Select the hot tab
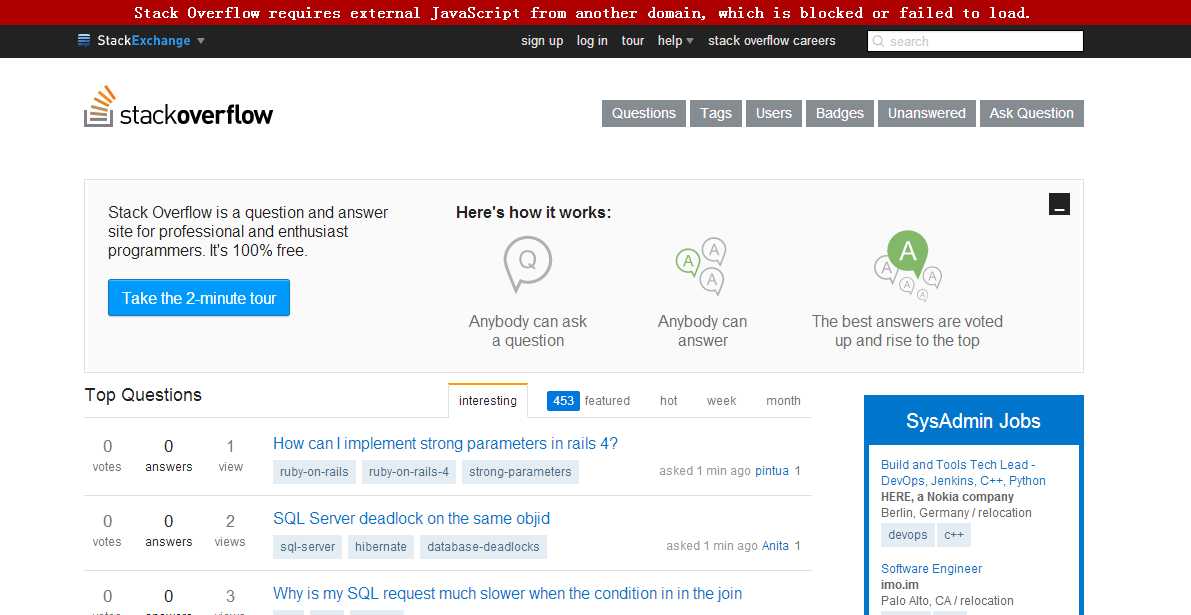The width and height of the screenshot is (1191, 615). 668,400
